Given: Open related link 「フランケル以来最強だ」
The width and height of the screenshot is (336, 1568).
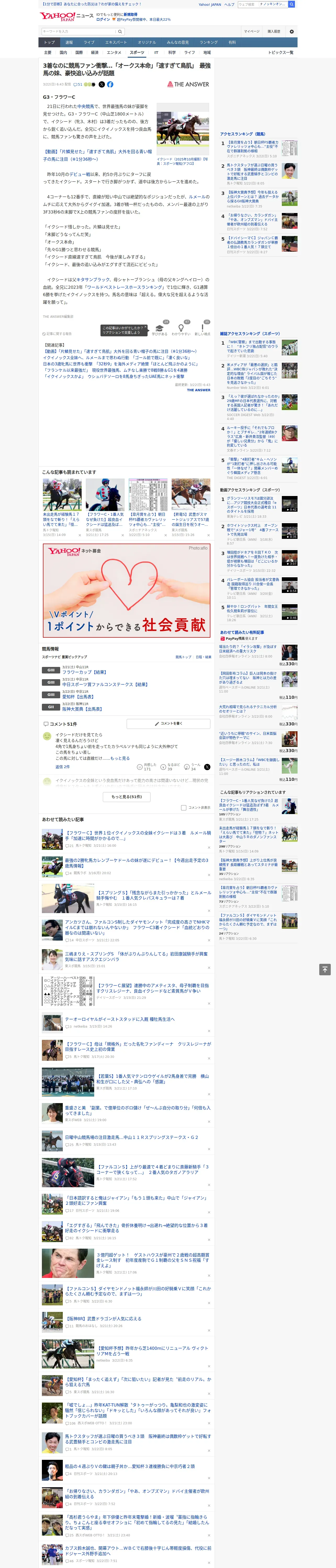Looking at the screenshot, I should [x=115, y=370].
